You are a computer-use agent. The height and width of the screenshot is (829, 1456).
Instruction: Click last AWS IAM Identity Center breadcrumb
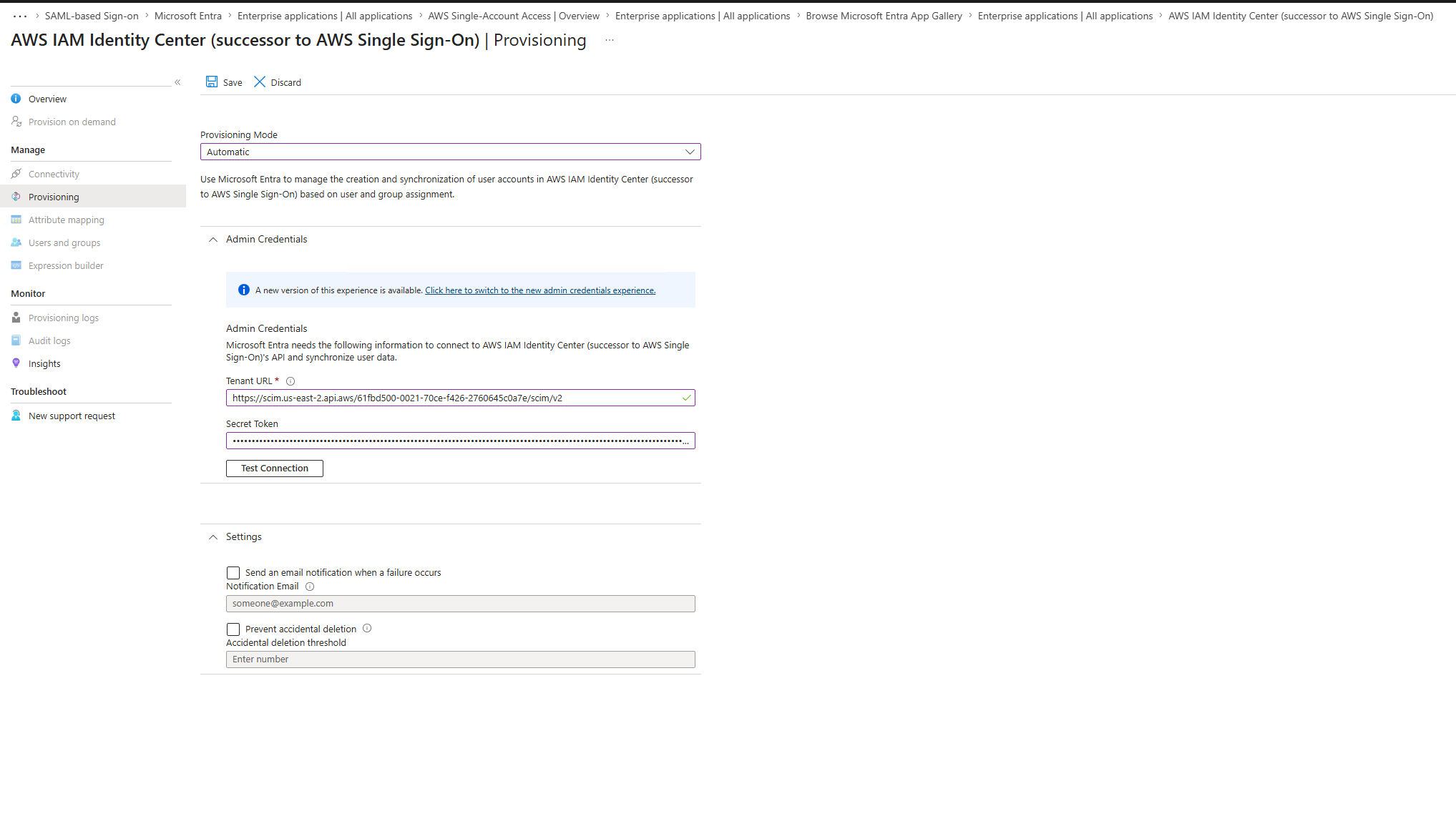click(x=1301, y=16)
